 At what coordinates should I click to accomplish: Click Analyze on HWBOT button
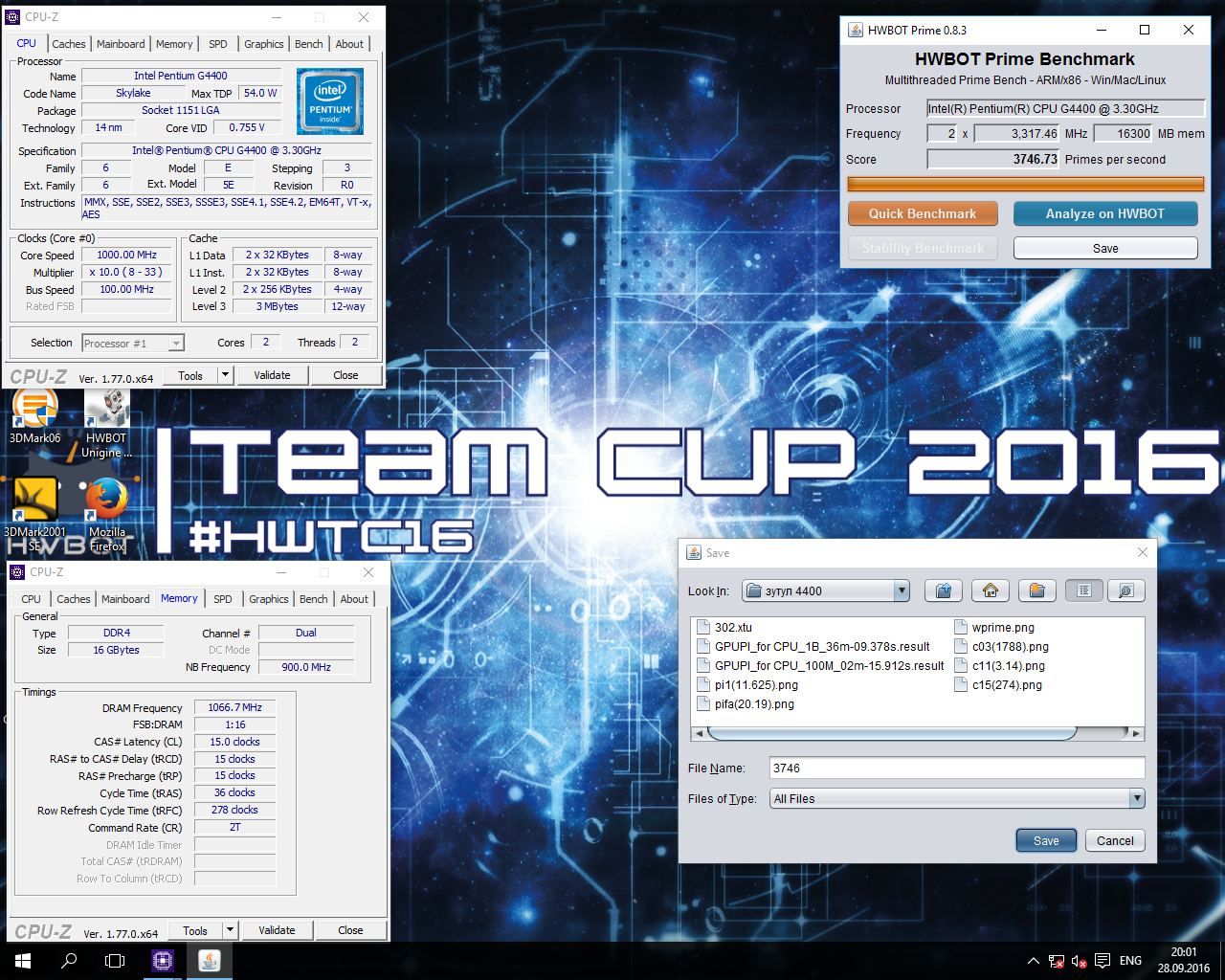1105,213
